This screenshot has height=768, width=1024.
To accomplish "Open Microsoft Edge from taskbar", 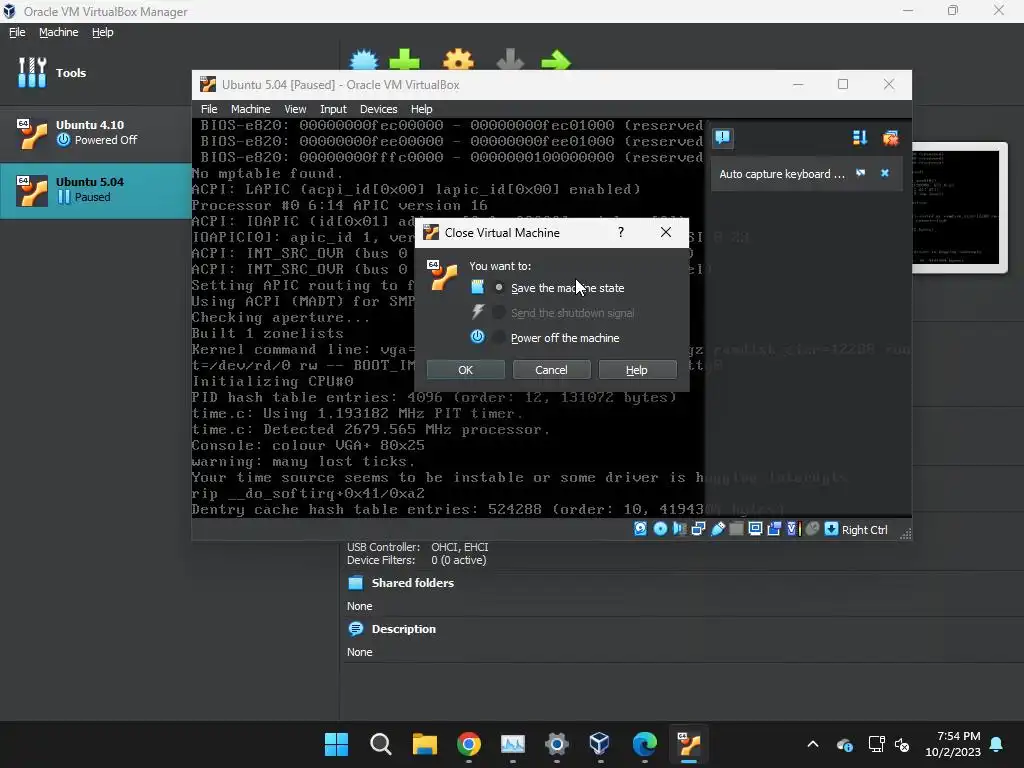I will pyautogui.click(x=645, y=744).
